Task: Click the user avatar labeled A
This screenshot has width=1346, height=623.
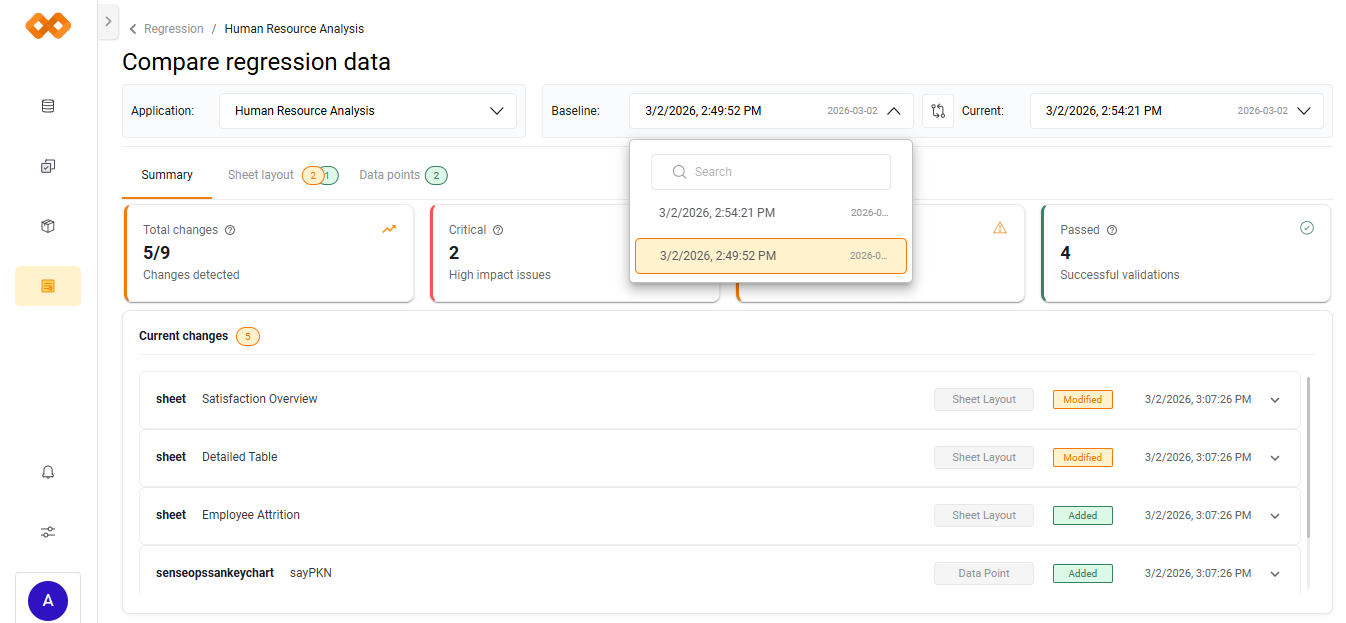Action: point(48,600)
